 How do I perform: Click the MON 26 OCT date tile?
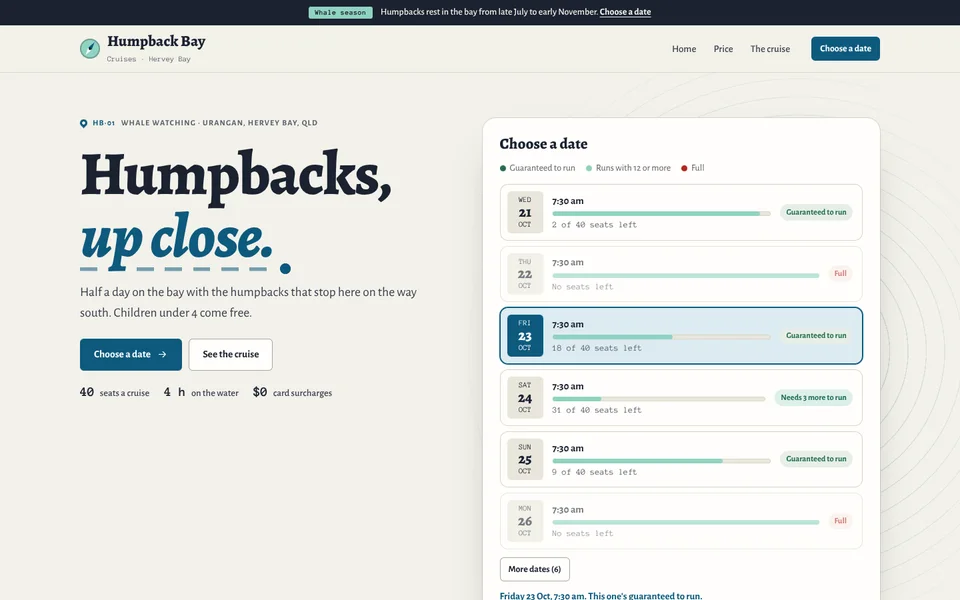[x=525, y=521]
